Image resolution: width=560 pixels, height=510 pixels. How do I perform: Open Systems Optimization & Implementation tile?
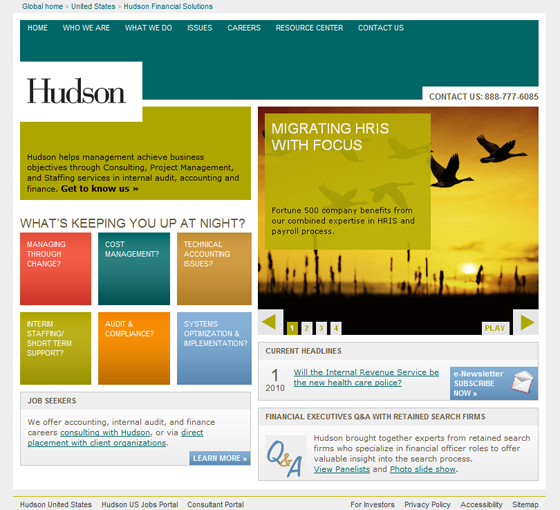click(x=214, y=348)
